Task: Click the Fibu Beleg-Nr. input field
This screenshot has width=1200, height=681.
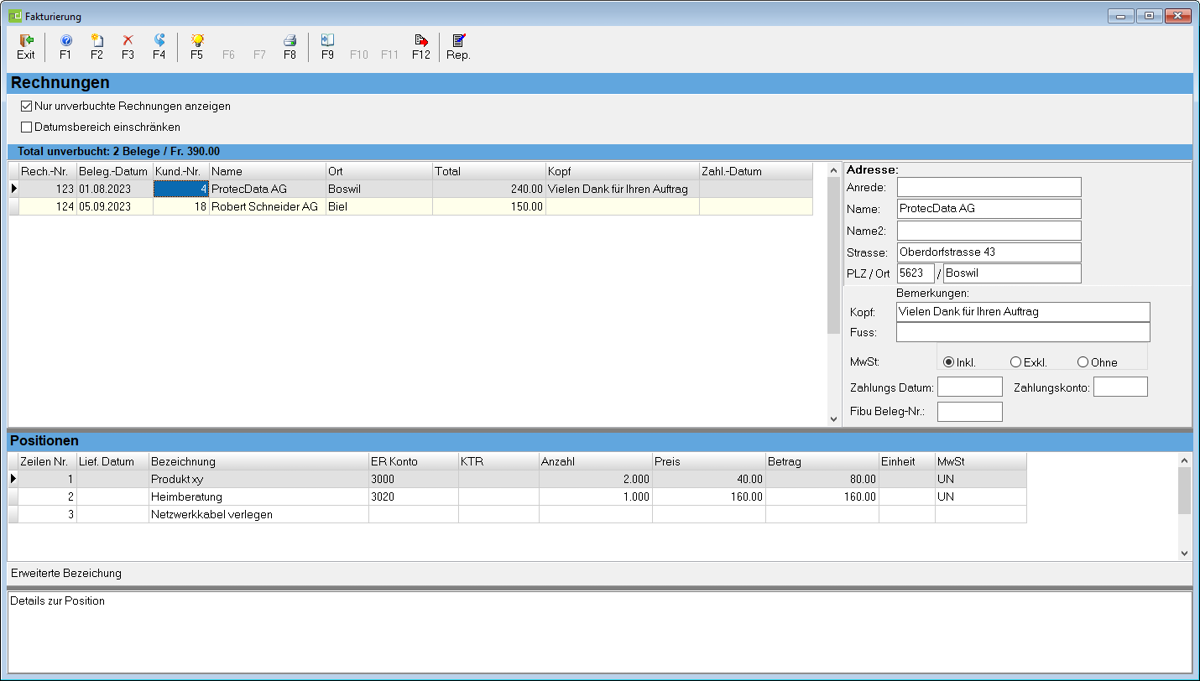Action: tap(969, 411)
